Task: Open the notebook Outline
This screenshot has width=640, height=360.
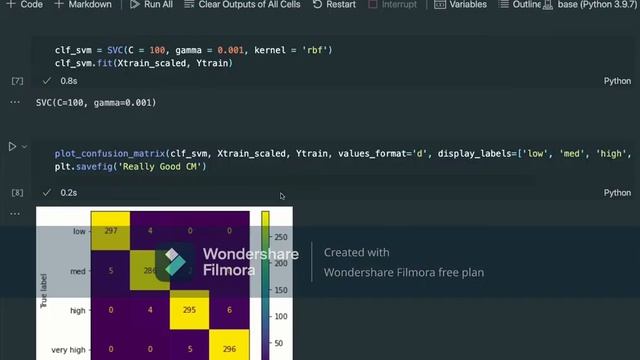Action: (520, 4)
